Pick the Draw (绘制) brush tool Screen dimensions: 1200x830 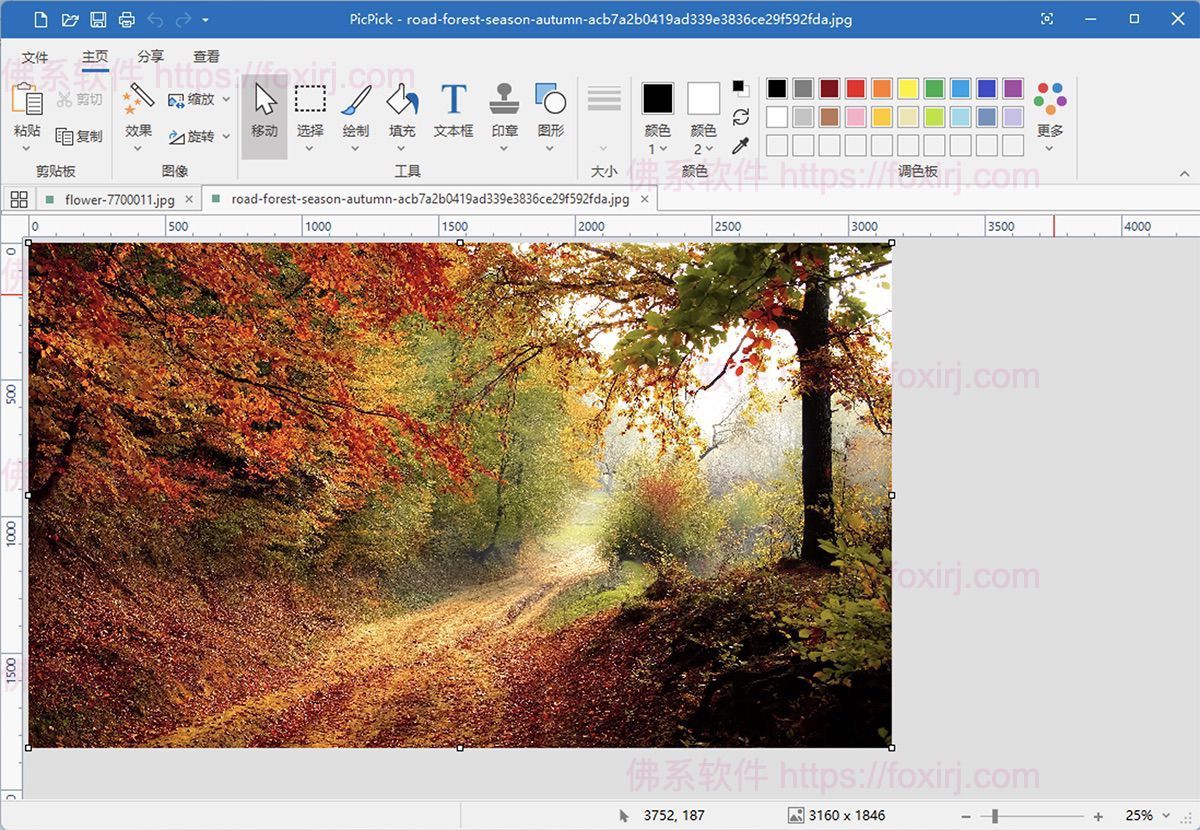(355, 110)
